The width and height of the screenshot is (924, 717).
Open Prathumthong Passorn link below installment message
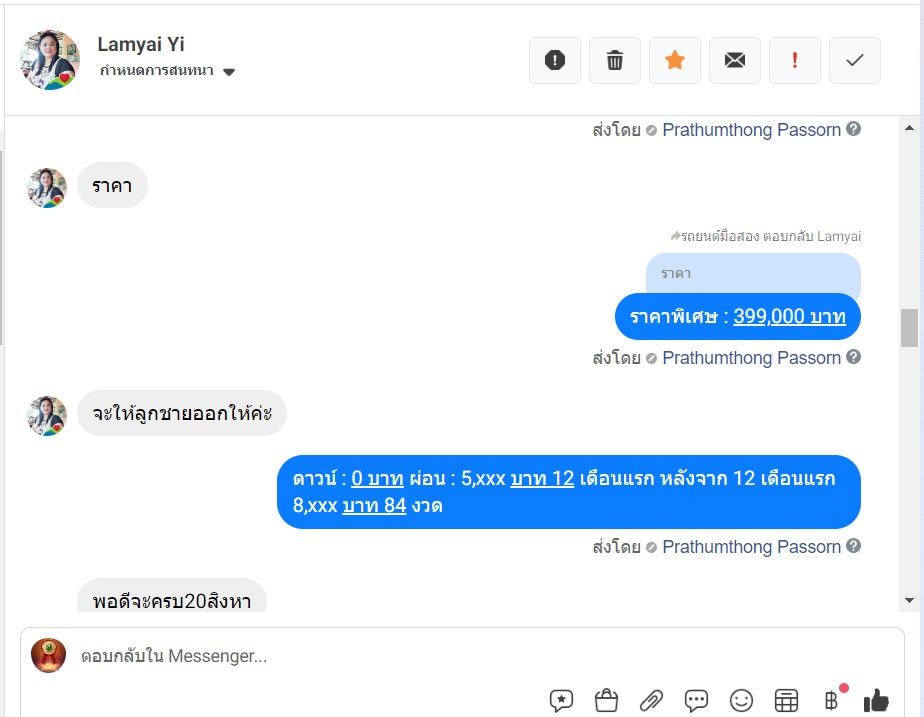(751, 547)
